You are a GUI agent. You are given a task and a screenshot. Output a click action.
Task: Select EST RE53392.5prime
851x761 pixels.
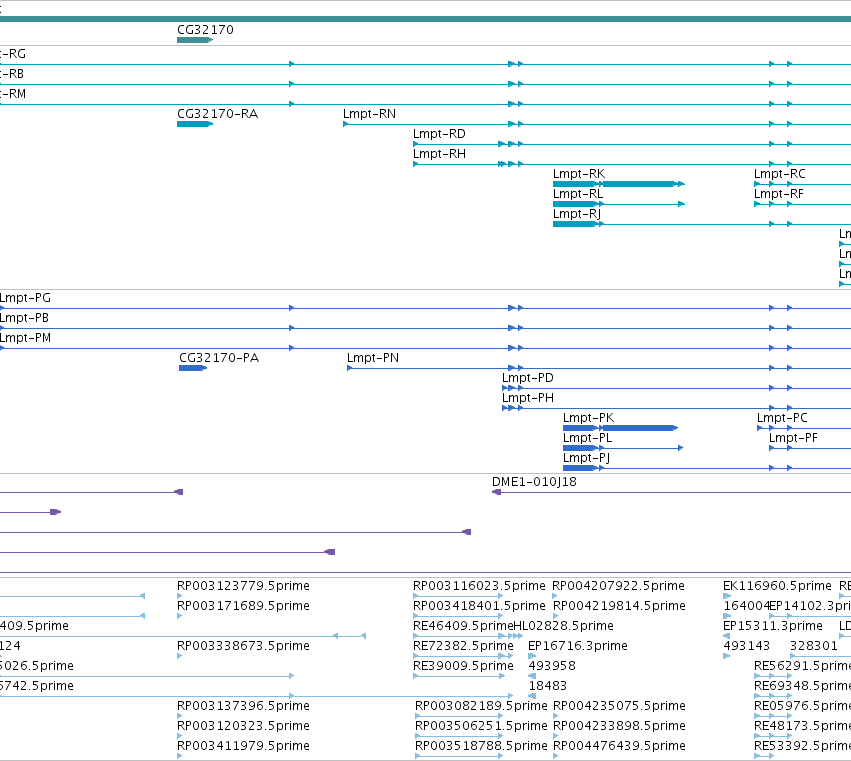pyautogui.click(x=802, y=746)
